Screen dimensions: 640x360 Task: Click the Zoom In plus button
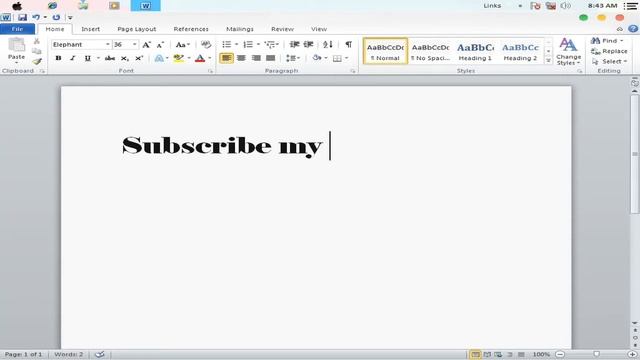coord(632,354)
